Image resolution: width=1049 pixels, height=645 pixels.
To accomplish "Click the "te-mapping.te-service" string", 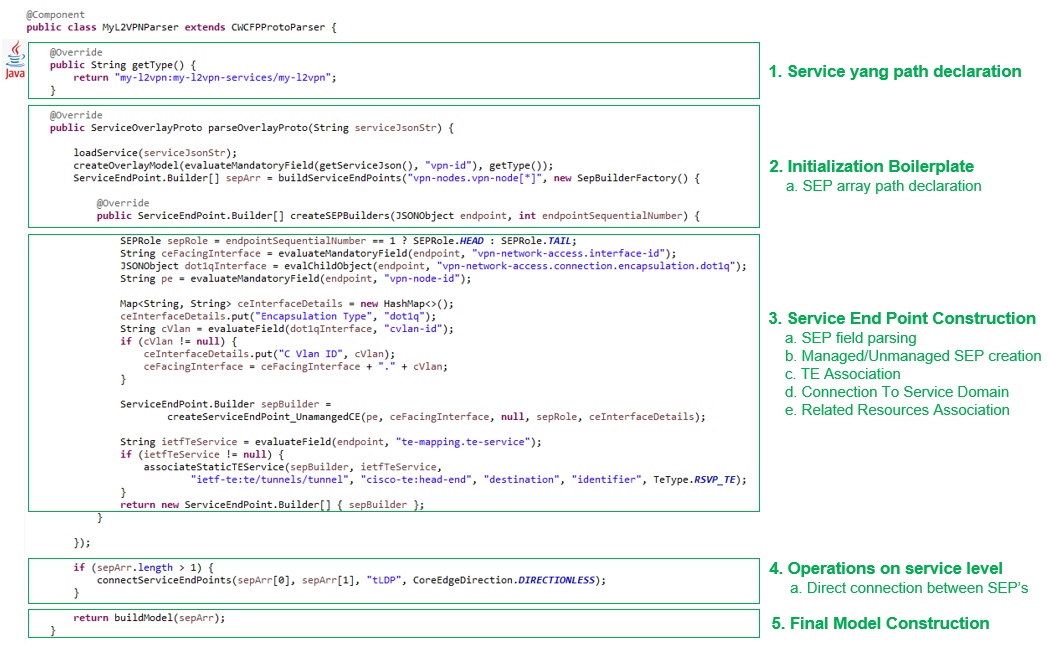I will (x=462, y=442).
